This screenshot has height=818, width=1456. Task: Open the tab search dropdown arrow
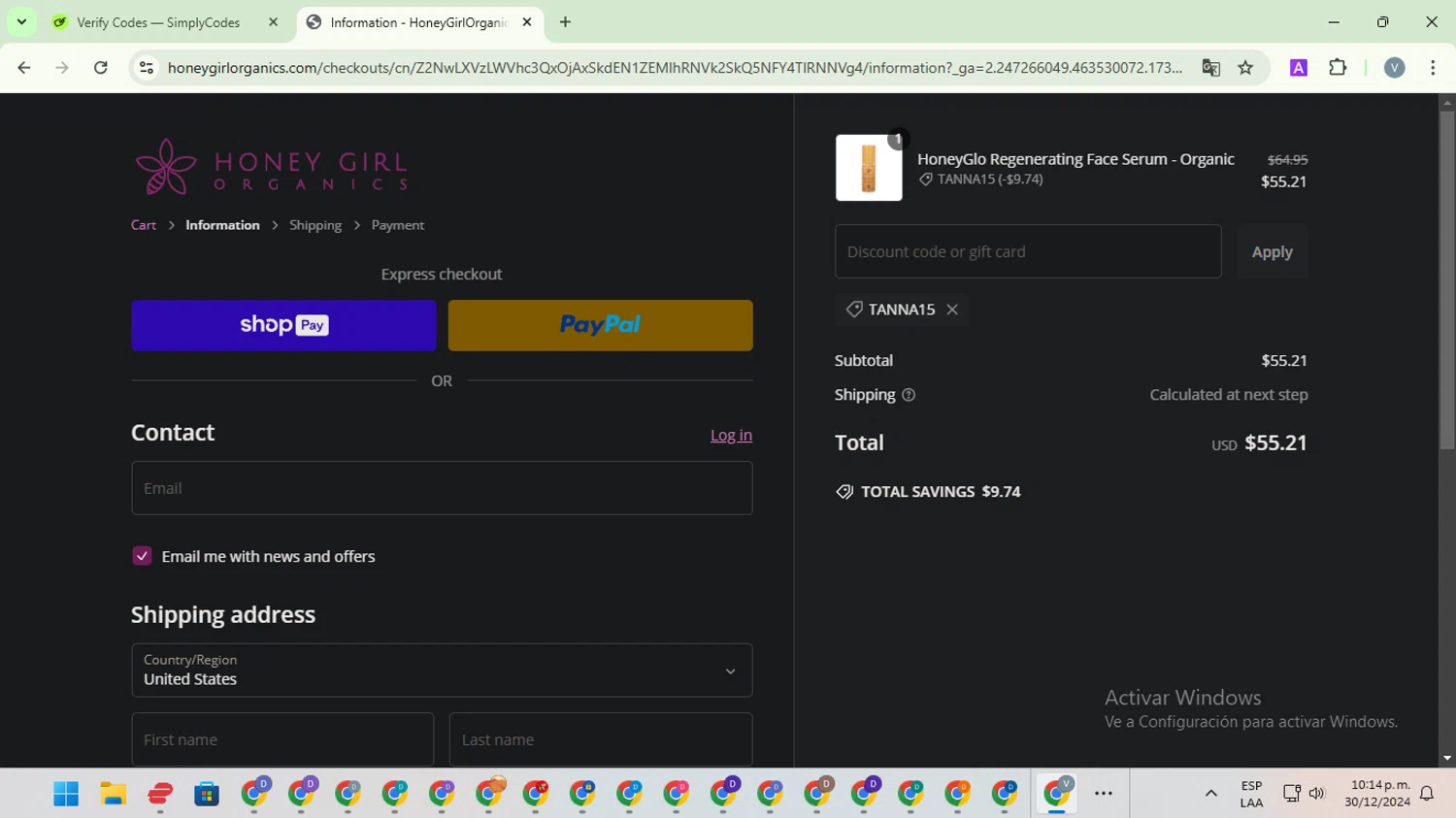tap(21, 21)
